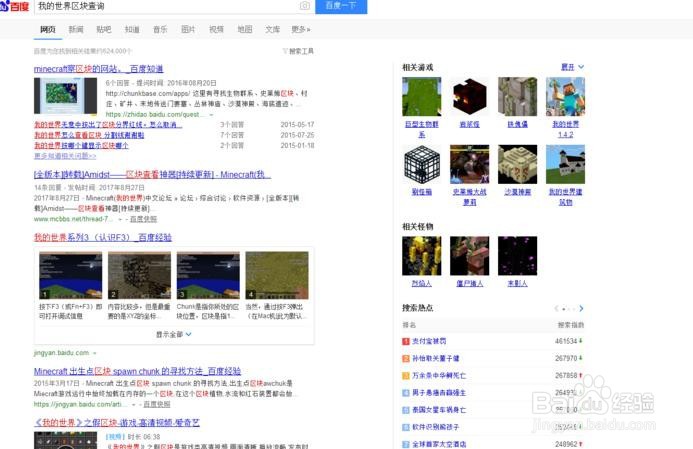This screenshot has height=449, width=693.
Task: Click the 沙漠神殿 game icon
Action: tap(518, 164)
